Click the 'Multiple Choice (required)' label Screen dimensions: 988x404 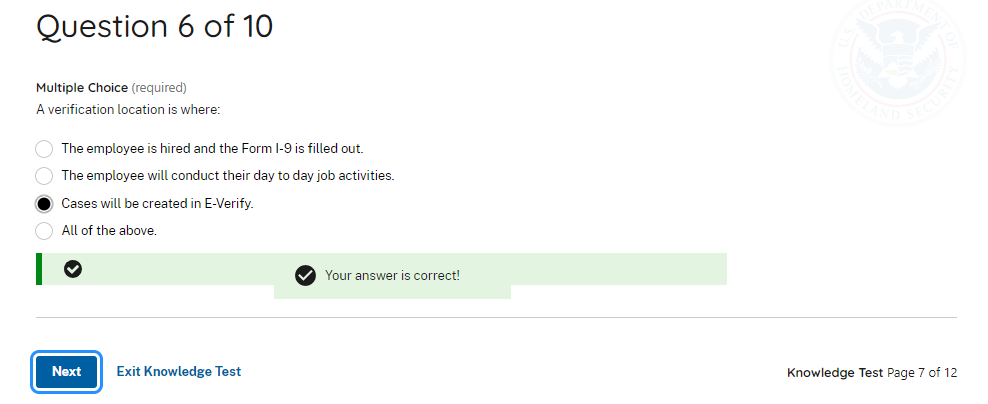click(x=111, y=88)
